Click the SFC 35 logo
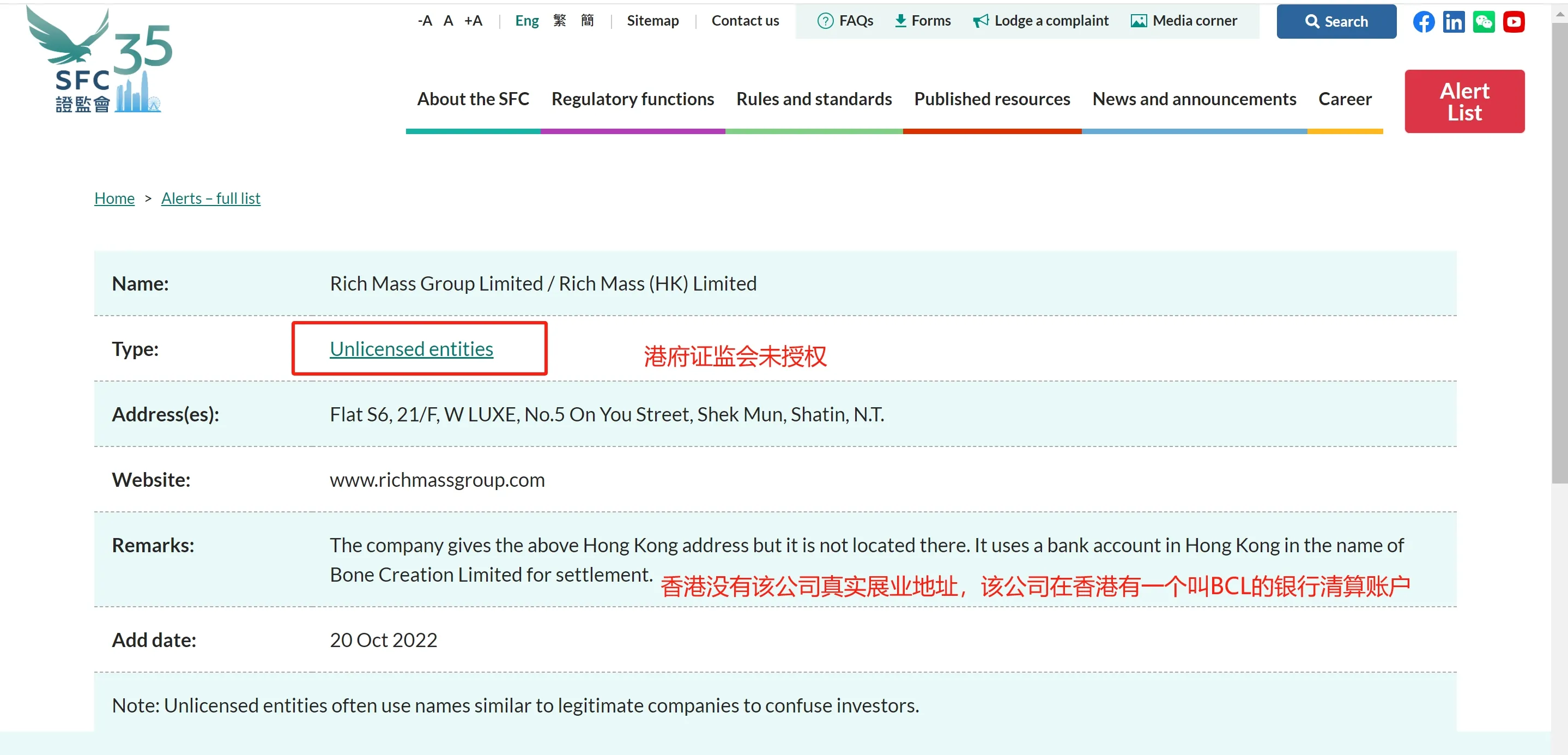 99,59
